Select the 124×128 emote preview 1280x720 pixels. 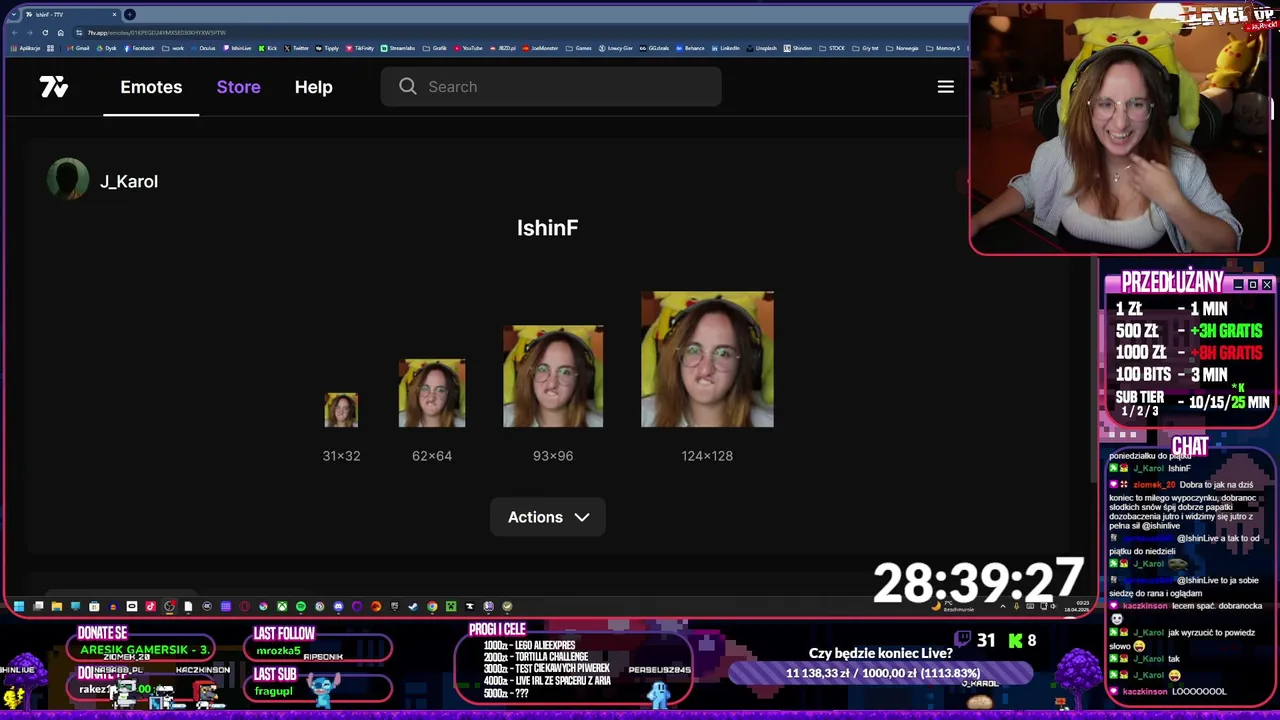click(x=707, y=359)
